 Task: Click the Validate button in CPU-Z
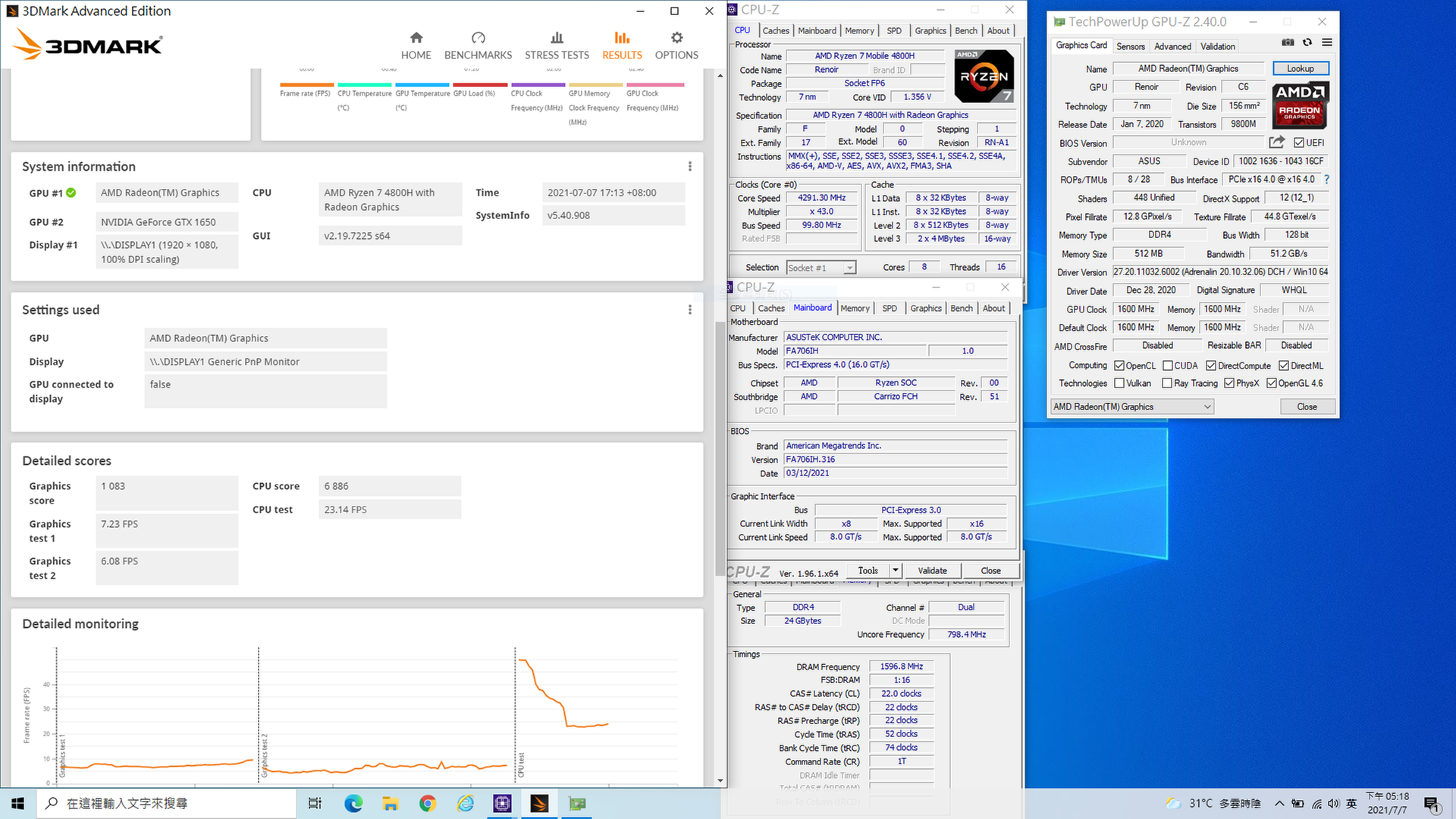tap(932, 570)
